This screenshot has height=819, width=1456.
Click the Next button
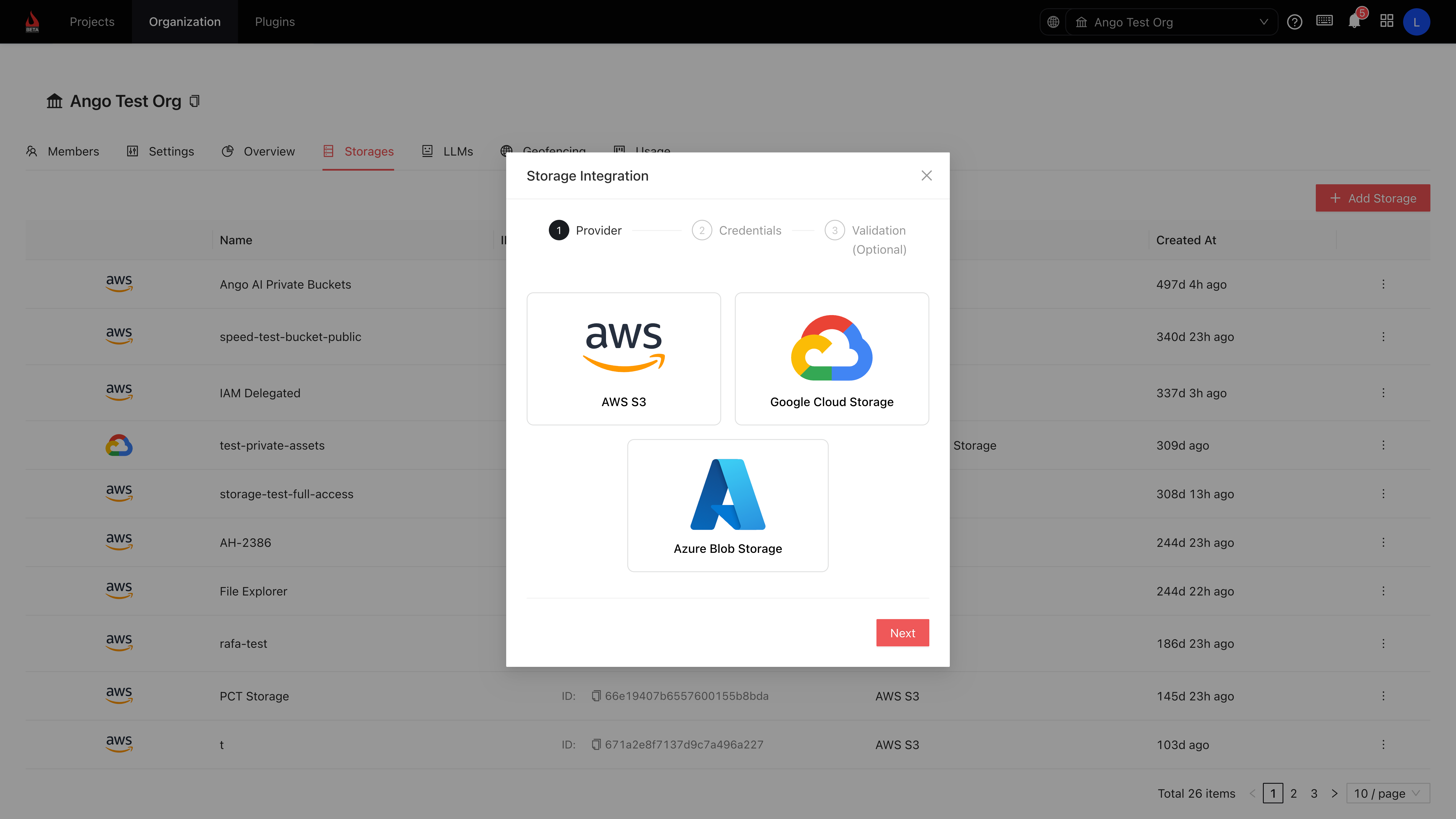902,633
